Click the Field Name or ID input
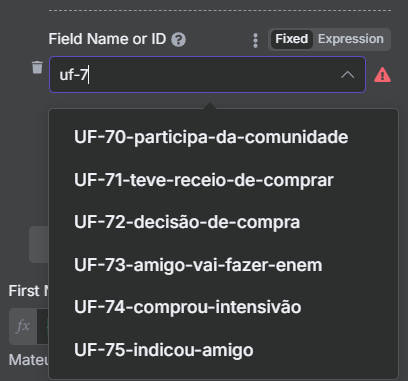This screenshot has width=408, height=381. tap(207, 75)
